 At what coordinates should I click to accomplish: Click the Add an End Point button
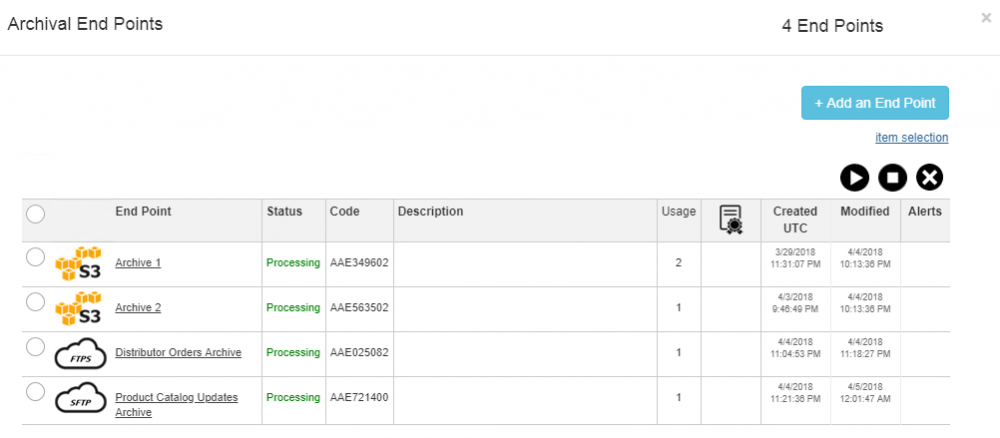[x=874, y=103]
